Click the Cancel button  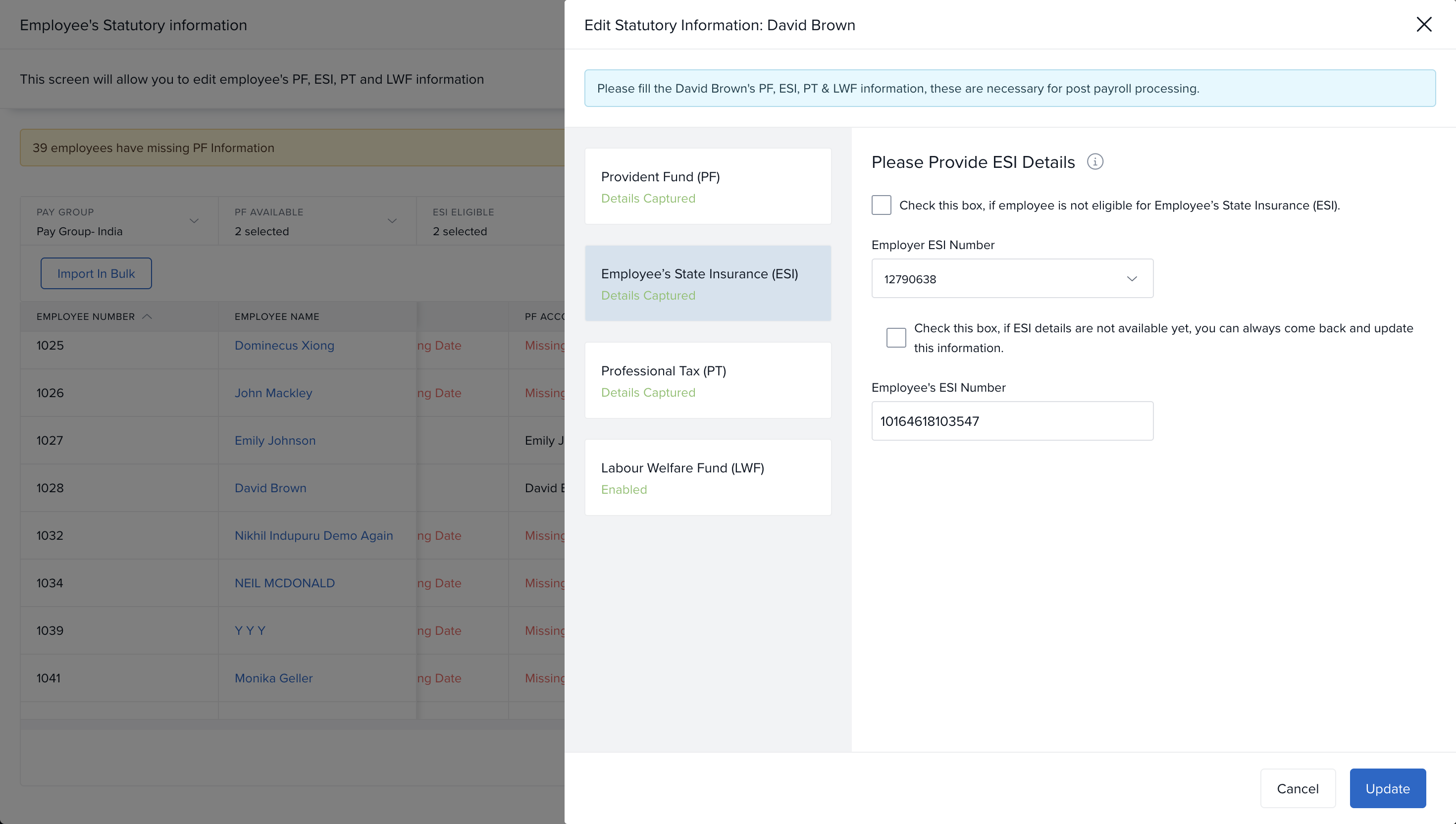(1297, 788)
